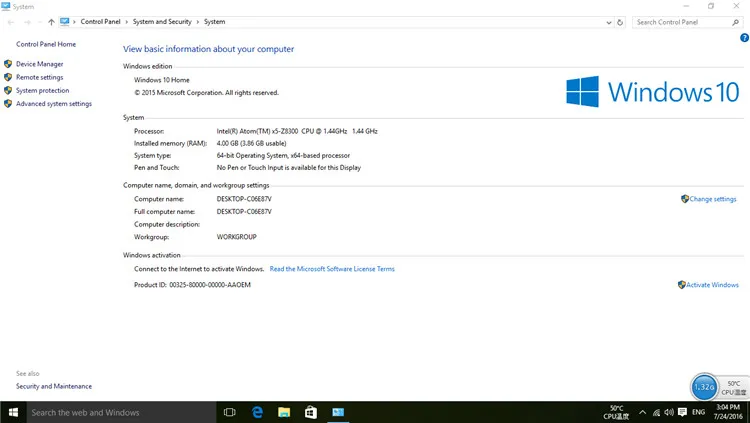
Task: Click the System window taskbar icon
Action: (338, 412)
